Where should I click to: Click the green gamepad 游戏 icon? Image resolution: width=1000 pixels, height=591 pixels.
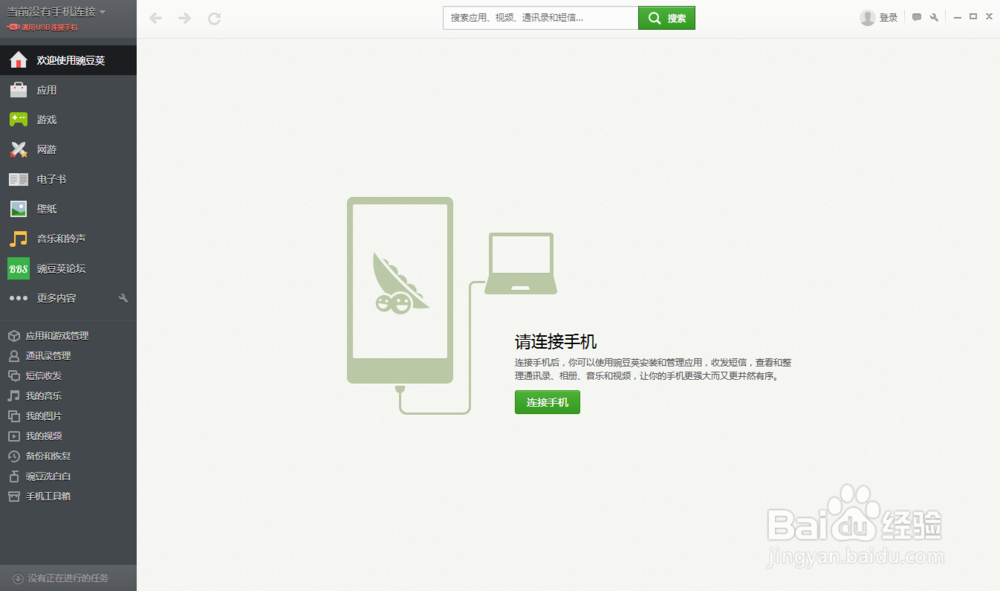(x=18, y=119)
